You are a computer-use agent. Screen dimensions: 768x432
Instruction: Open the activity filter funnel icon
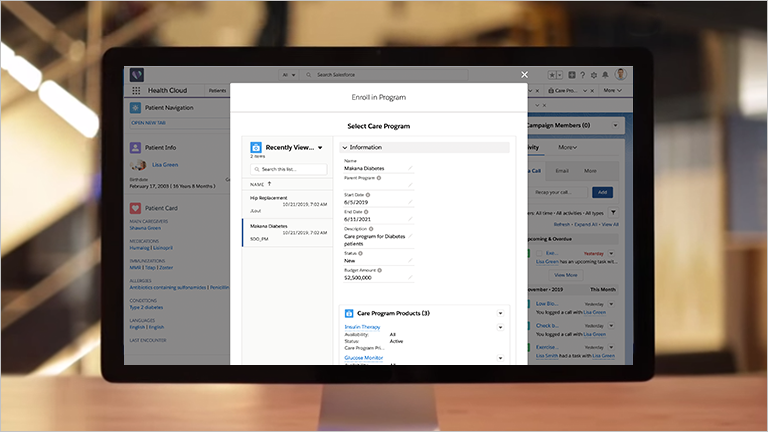[x=613, y=212]
